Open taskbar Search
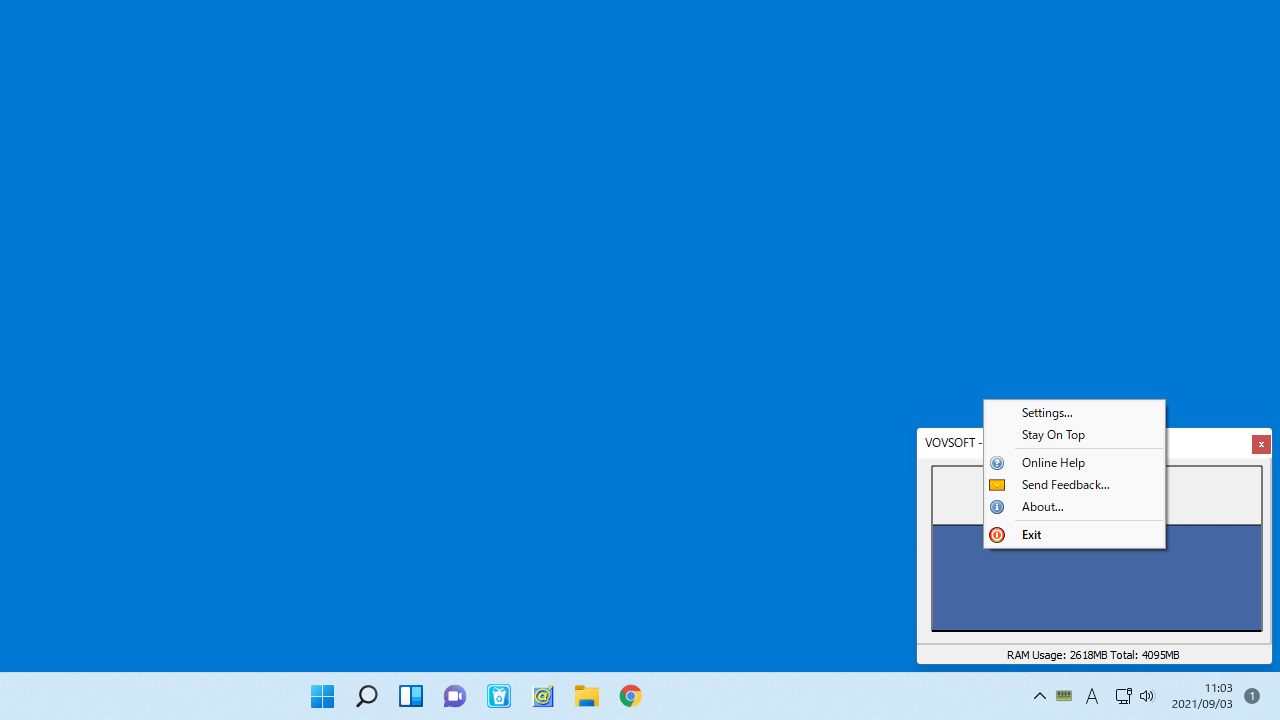Screen dimensions: 1280x720 tap(366, 696)
